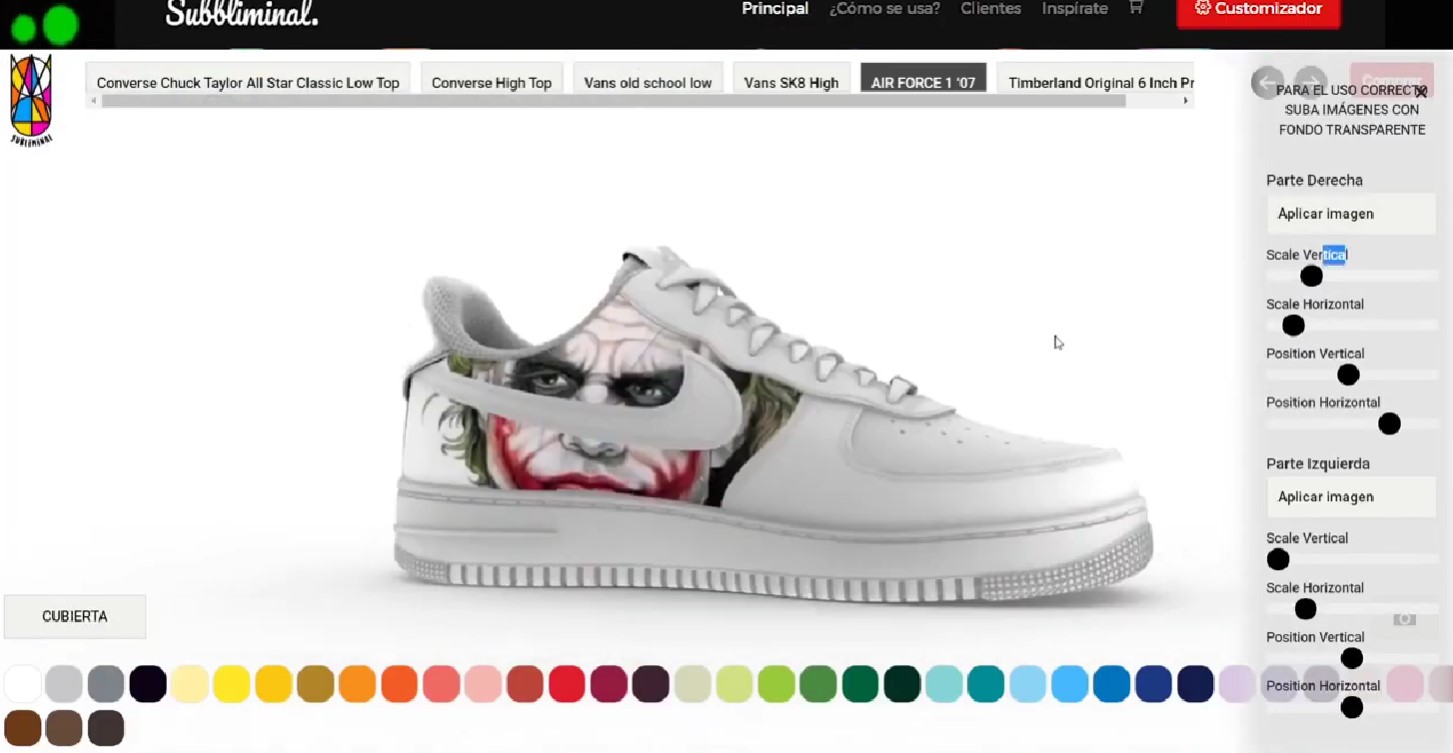
Task: Click the CUBIERTA part button
Action: click(x=75, y=617)
